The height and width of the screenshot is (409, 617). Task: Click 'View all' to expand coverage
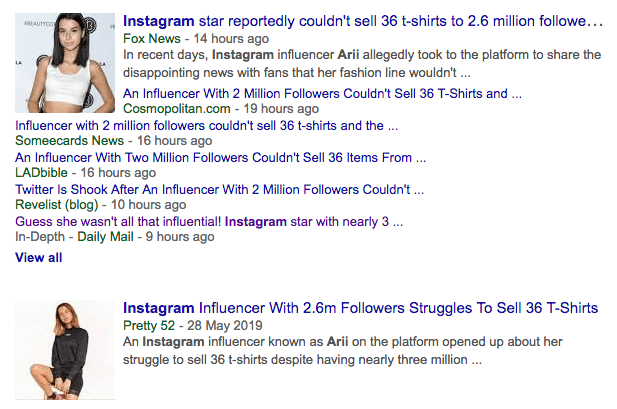39,257
